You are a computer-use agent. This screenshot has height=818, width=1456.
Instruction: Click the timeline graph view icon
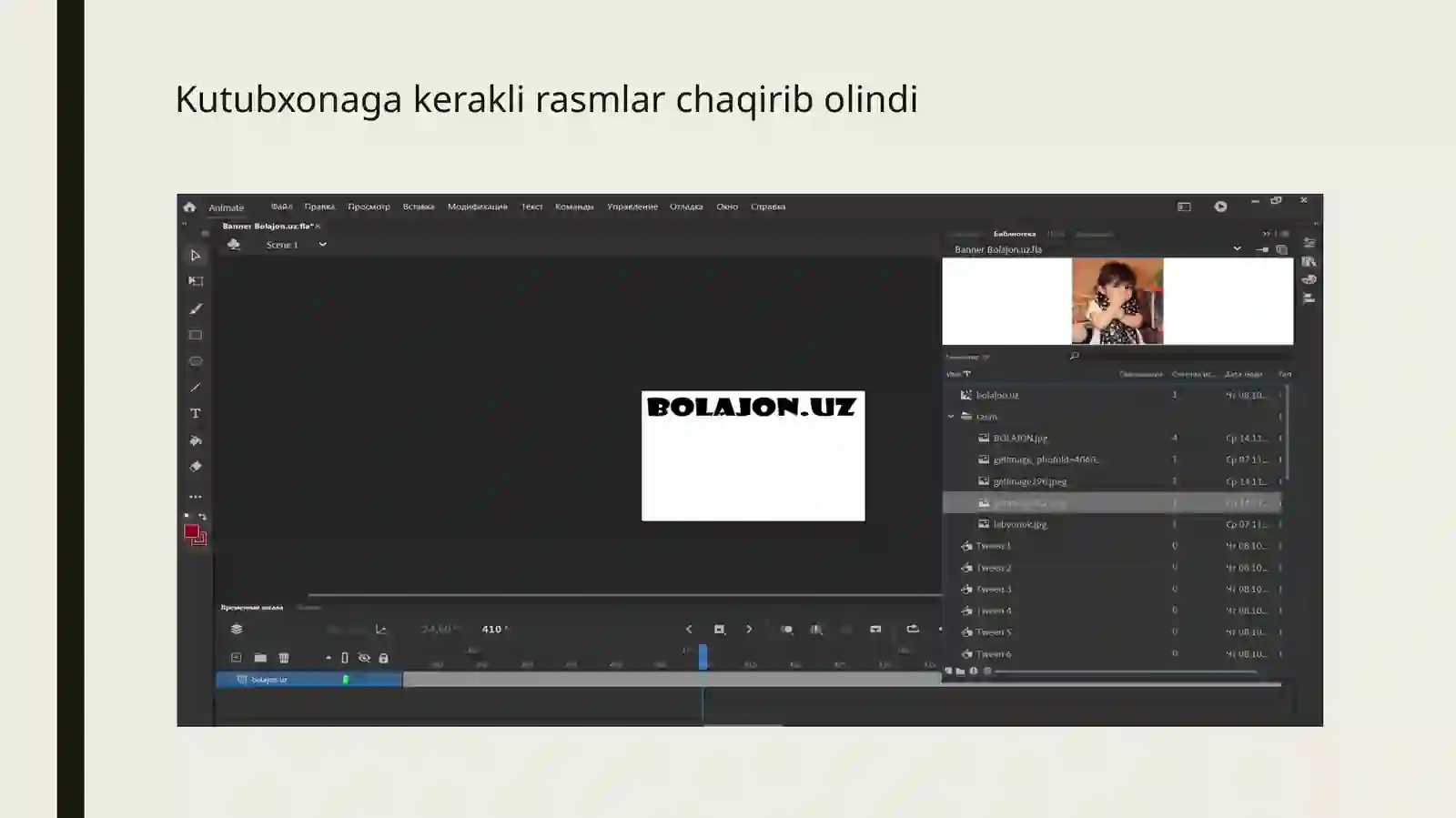[x=380, y=629]
